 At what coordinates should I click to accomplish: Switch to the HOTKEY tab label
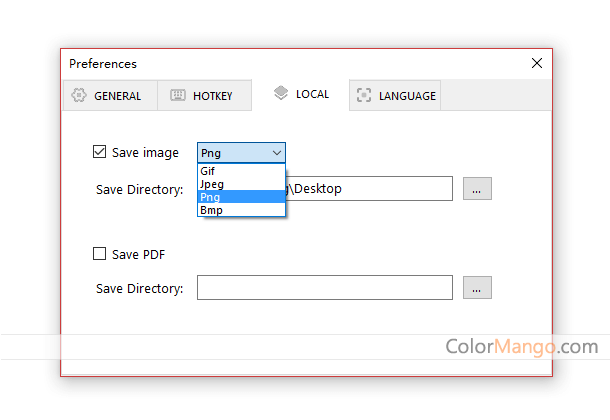click(212, 96)
